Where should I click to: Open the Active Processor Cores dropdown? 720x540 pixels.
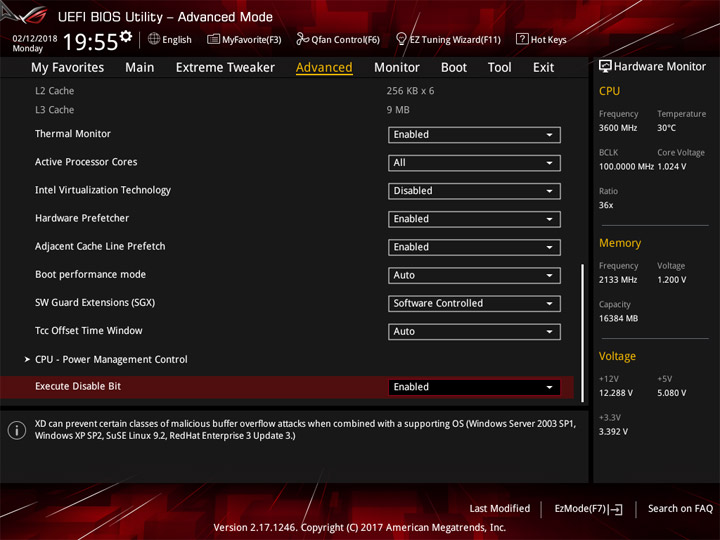tap(474, 163)
